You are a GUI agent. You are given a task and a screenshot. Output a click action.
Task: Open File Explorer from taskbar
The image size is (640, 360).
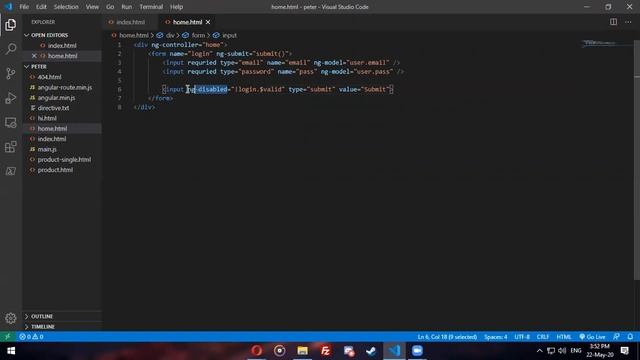[x=302, y=351]
